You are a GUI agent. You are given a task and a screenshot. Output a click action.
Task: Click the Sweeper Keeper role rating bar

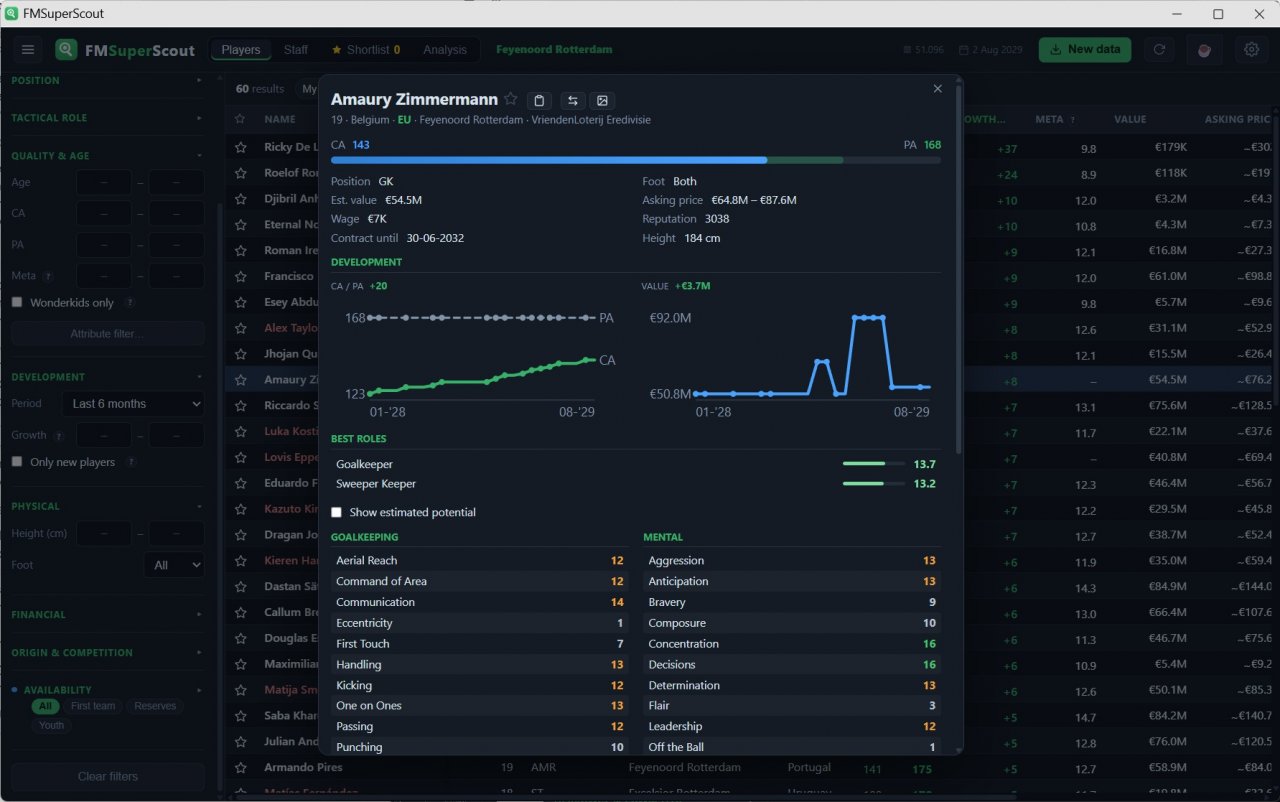[x=872, y=484]
